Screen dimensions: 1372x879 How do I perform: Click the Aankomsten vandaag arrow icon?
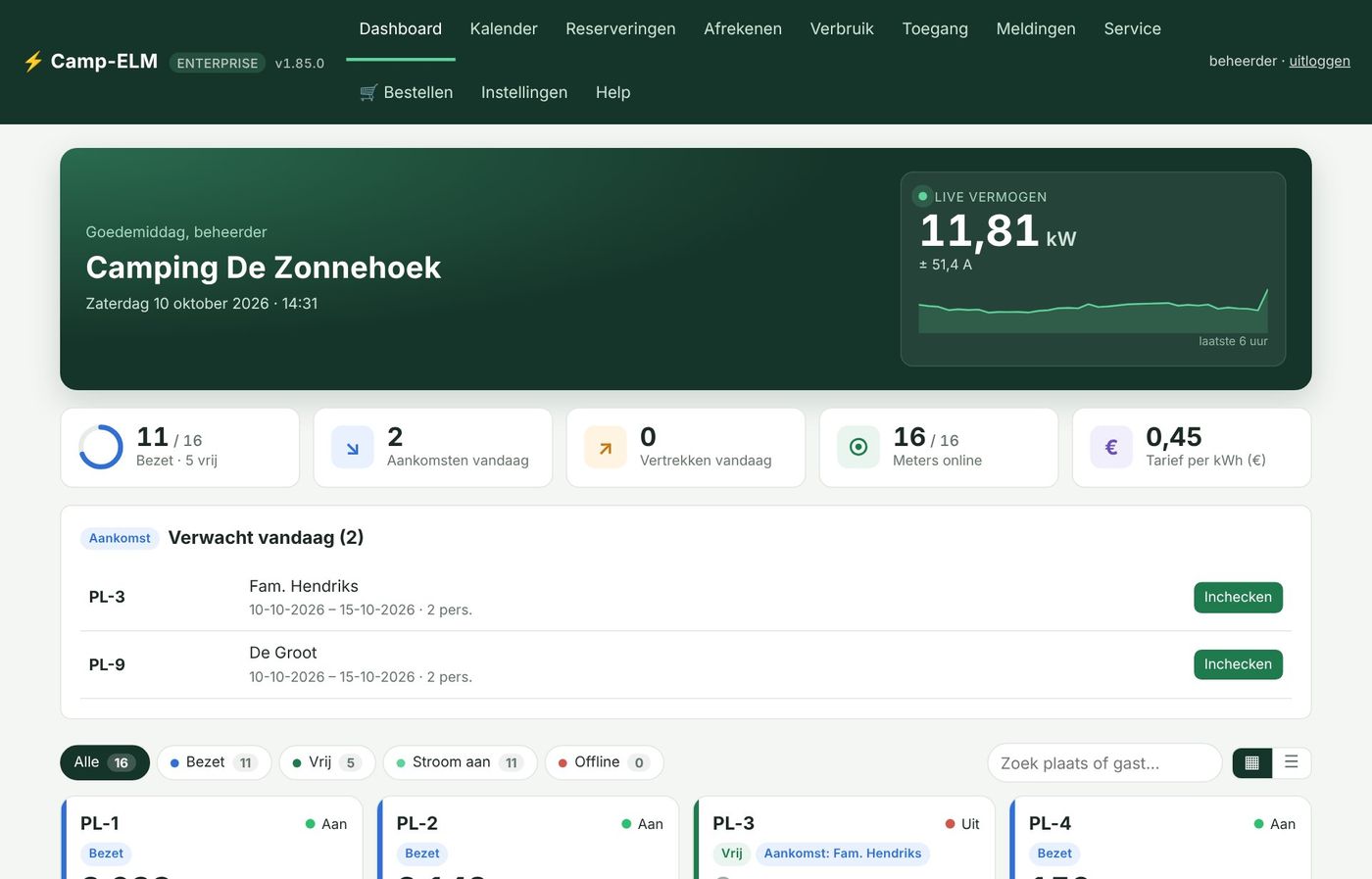pyautogui.click(x=353, y=448)
